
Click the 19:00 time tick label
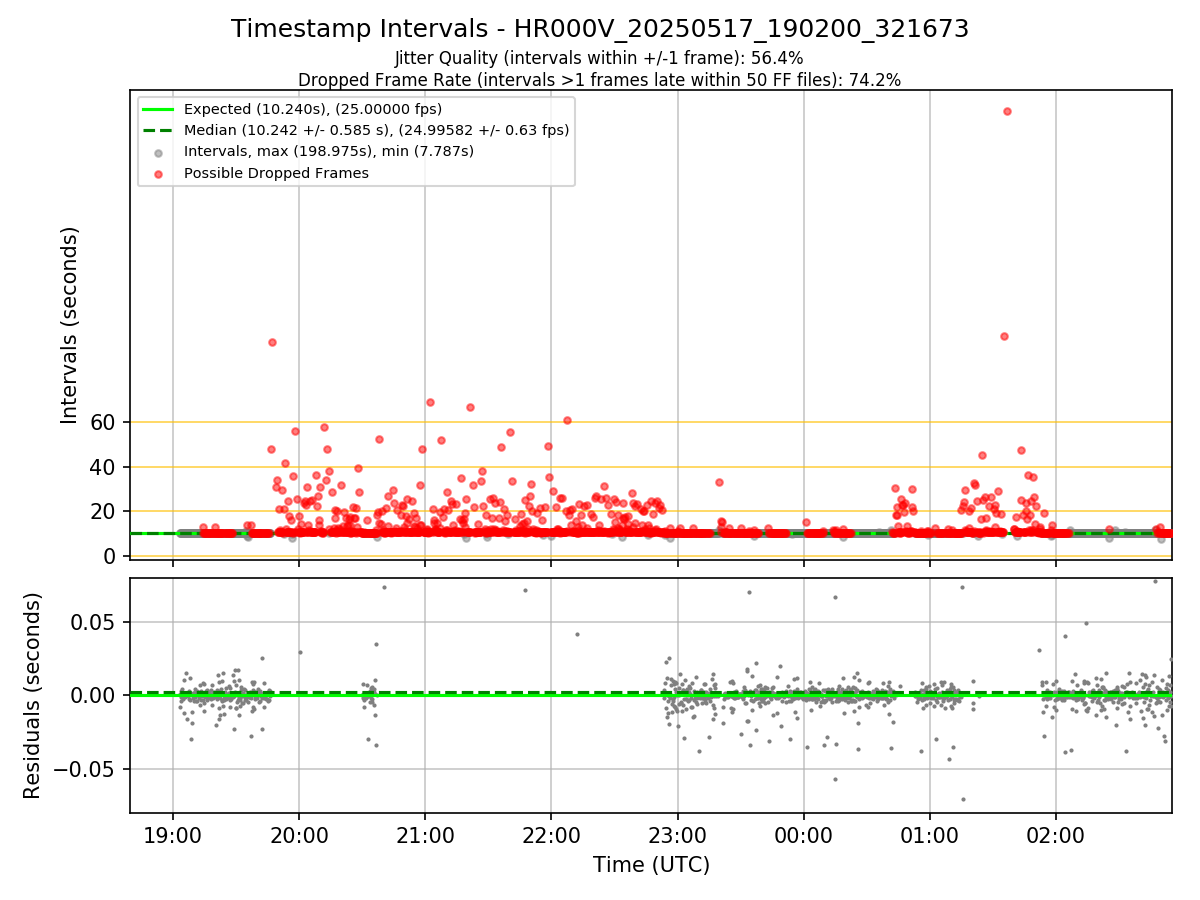pos(173,834)
